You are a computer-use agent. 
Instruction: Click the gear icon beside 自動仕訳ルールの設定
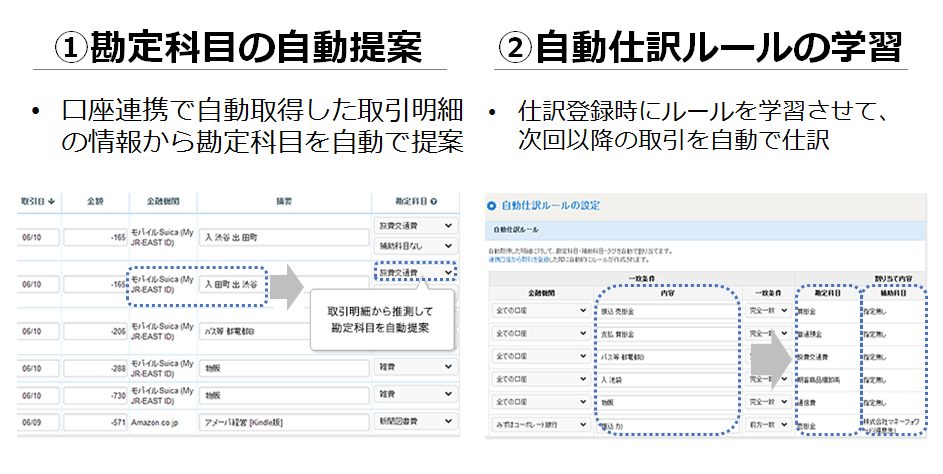[x=491, y=205]
